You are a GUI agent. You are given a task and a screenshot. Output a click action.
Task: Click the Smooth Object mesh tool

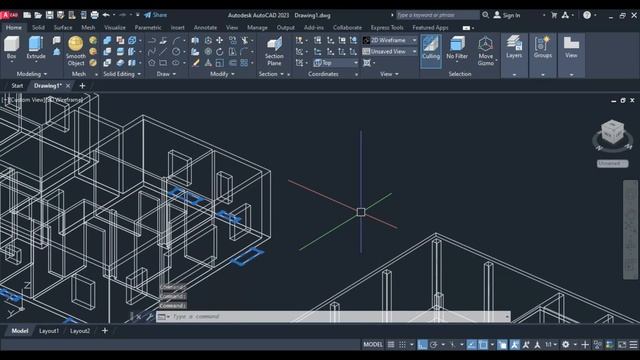tap(76, 51)
